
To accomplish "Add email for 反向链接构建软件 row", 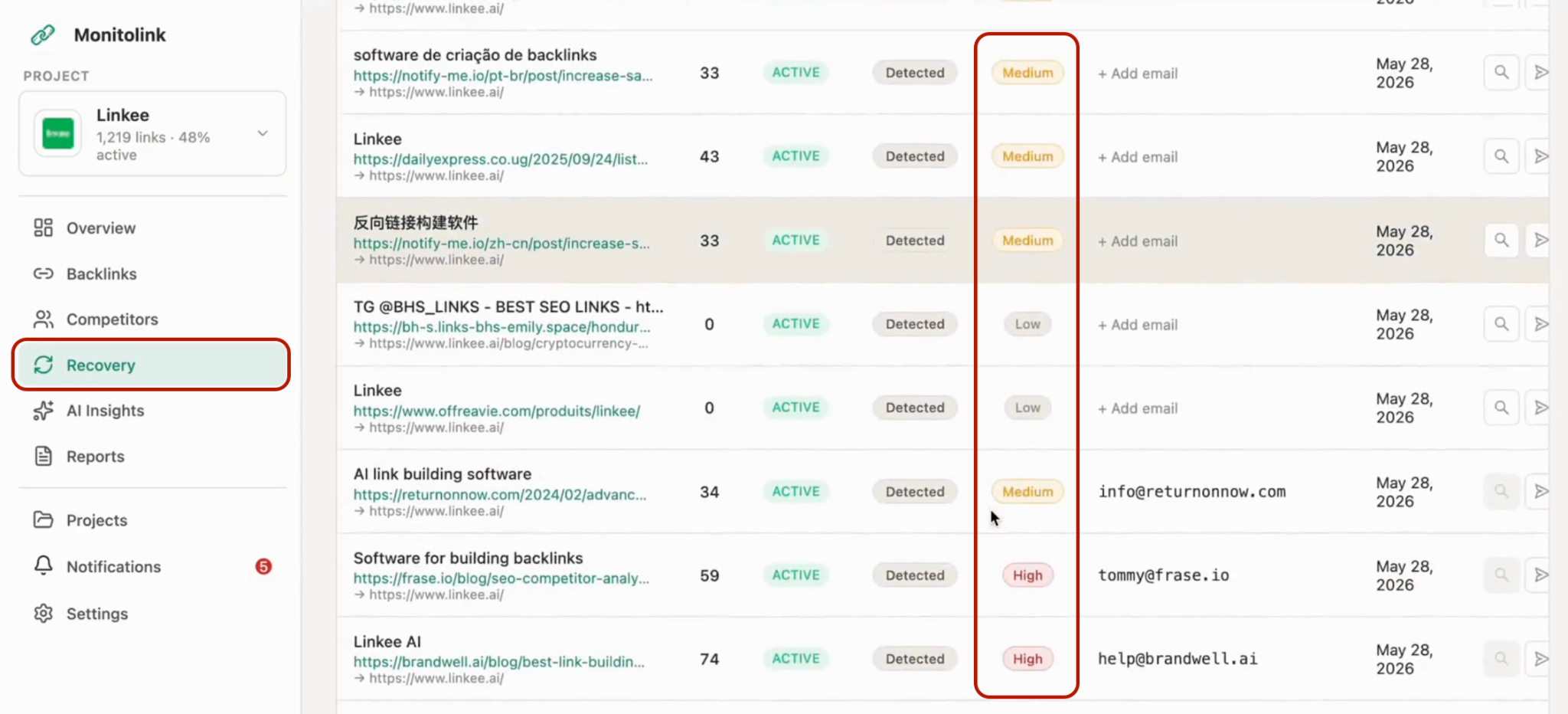I will tap(1138, 241).
